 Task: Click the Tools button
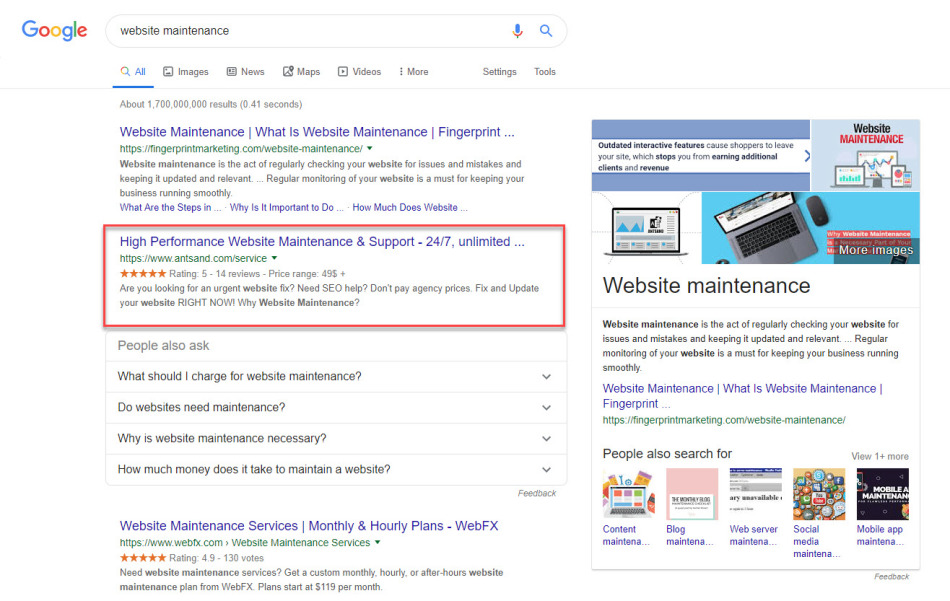pyautogui.click(x=545, y=72)
